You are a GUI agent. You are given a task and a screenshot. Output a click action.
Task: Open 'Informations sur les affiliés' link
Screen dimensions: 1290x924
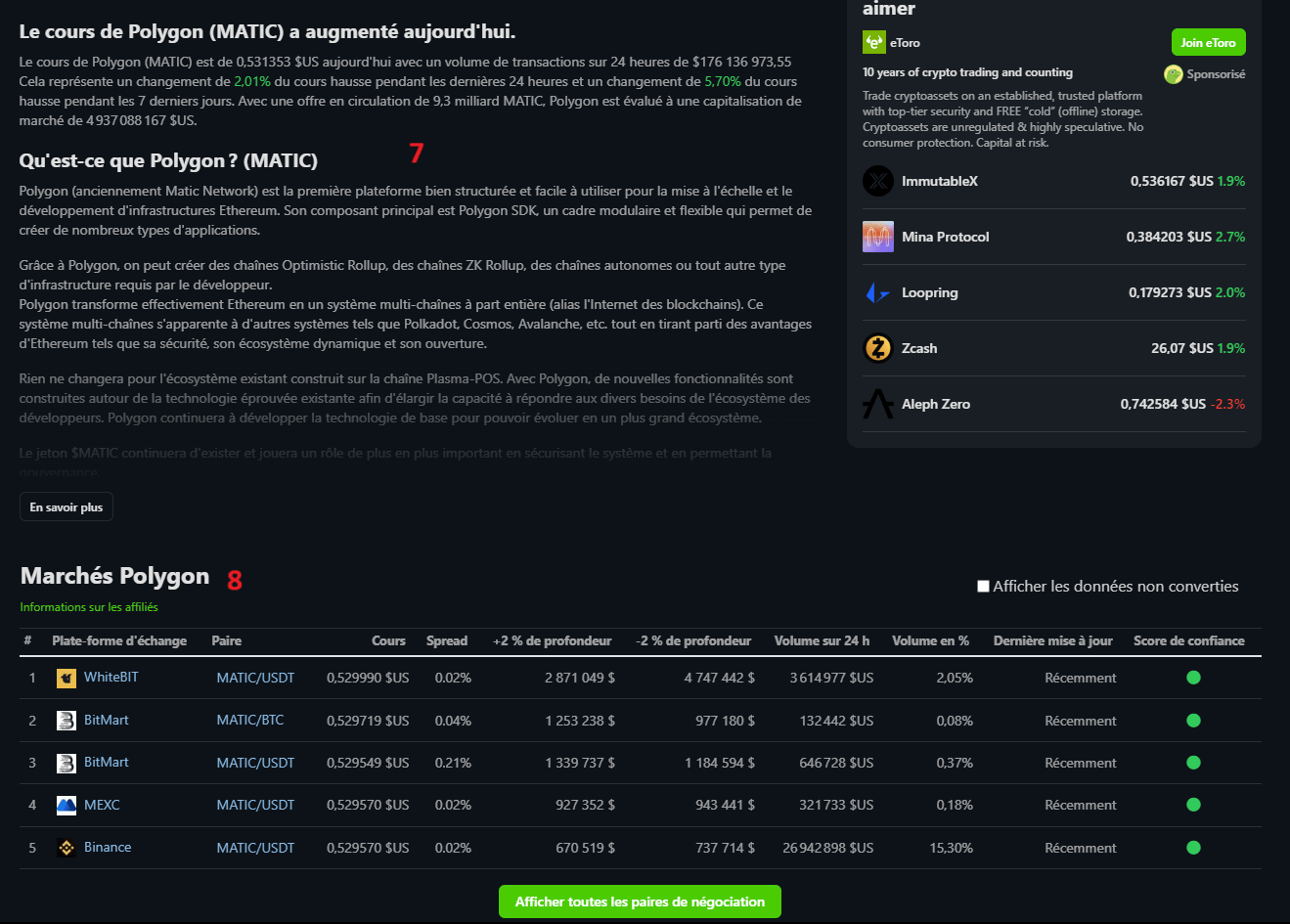(x=89, y=607)
